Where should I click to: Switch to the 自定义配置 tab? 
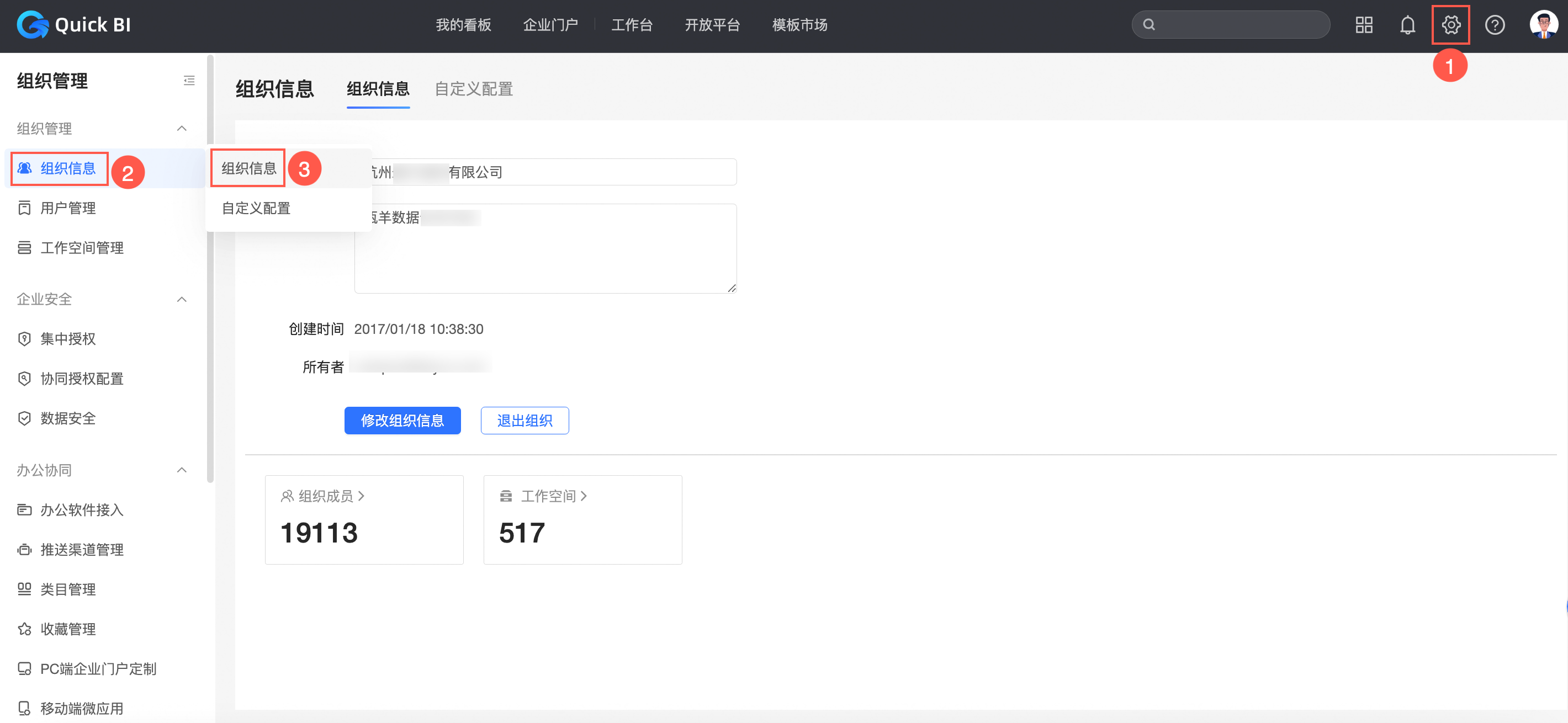474,89
